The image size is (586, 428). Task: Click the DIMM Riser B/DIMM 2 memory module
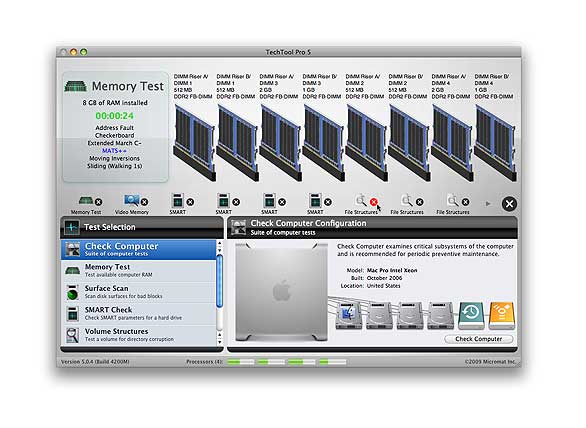pos(409,143)
